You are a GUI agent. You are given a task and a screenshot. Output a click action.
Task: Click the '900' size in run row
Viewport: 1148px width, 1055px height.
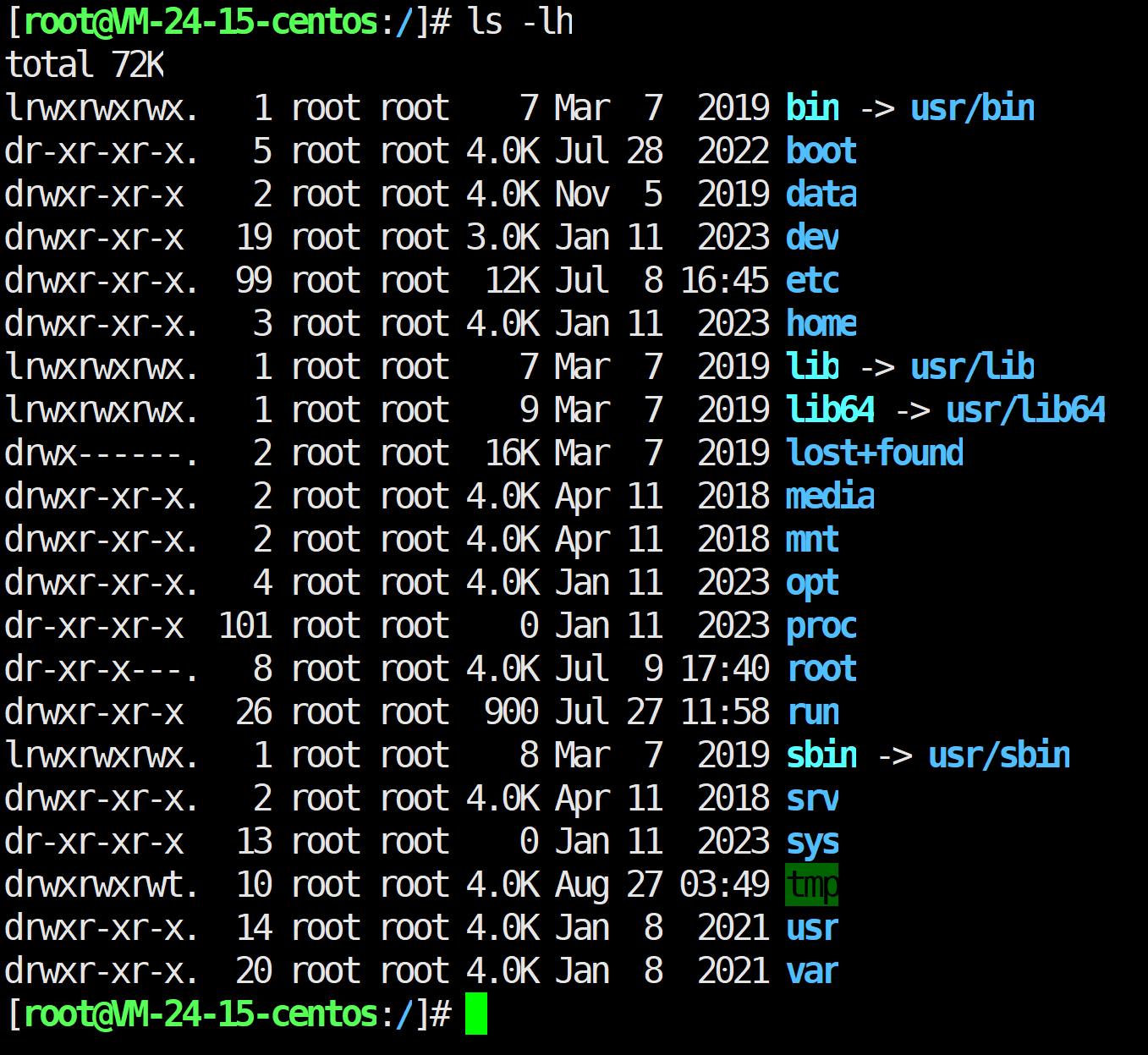pyautogui.click(x=512, y=712)
